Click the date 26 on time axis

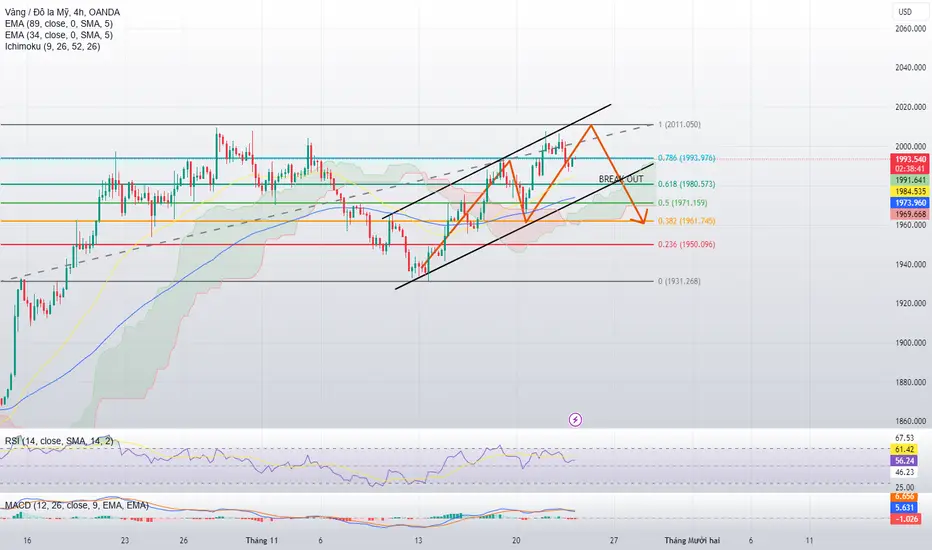coord(184,540)
